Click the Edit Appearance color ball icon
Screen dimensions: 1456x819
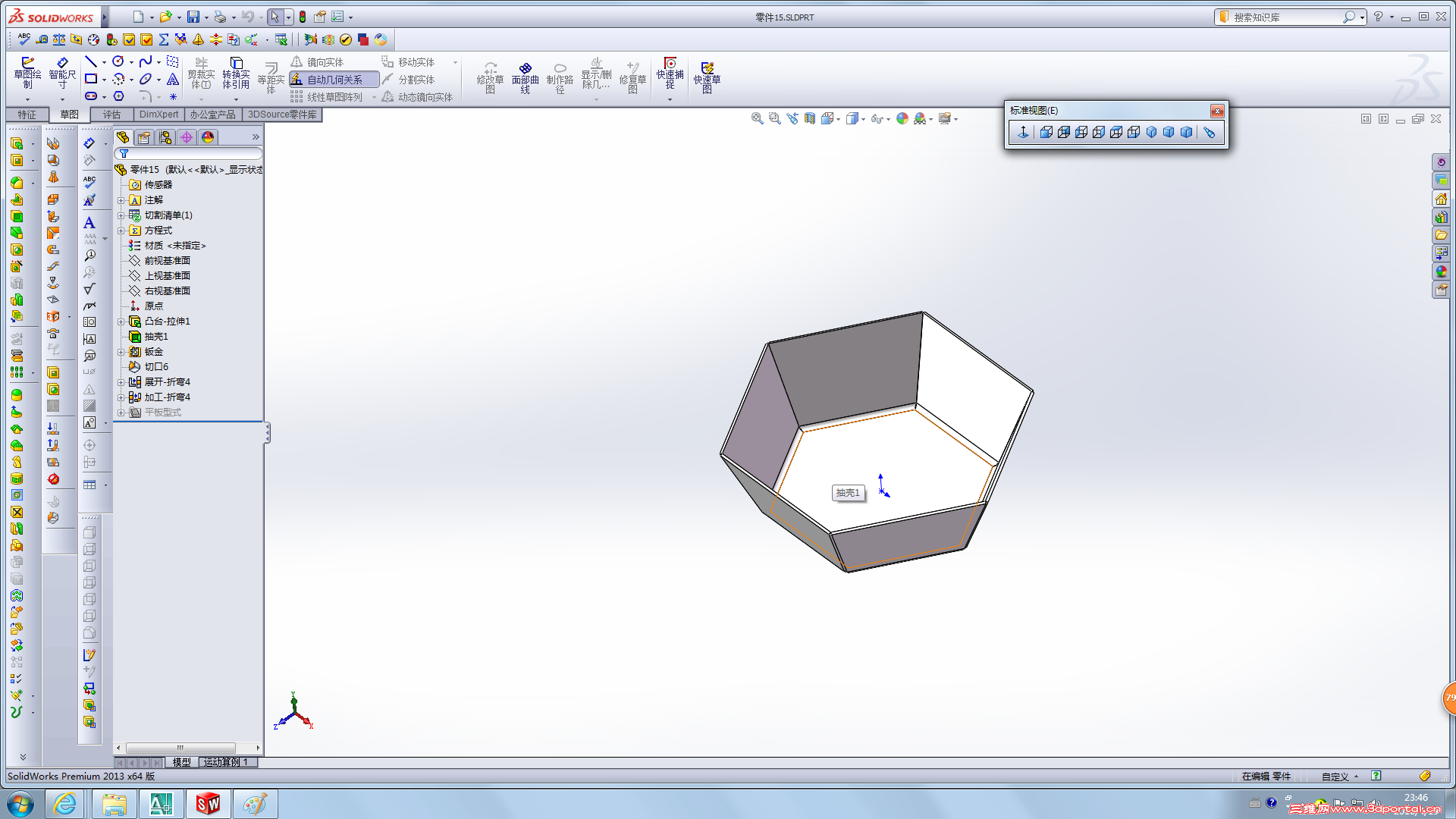coord(902,118)
